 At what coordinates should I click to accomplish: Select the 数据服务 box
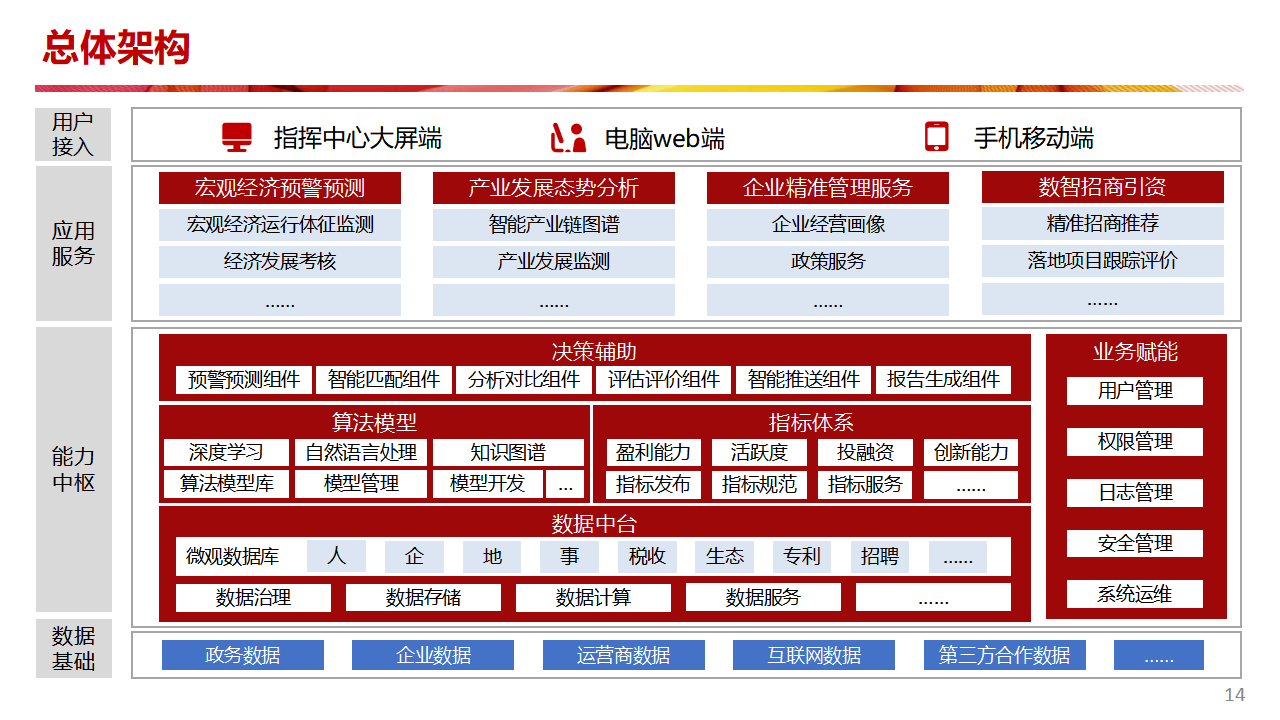tap(763, 598)
